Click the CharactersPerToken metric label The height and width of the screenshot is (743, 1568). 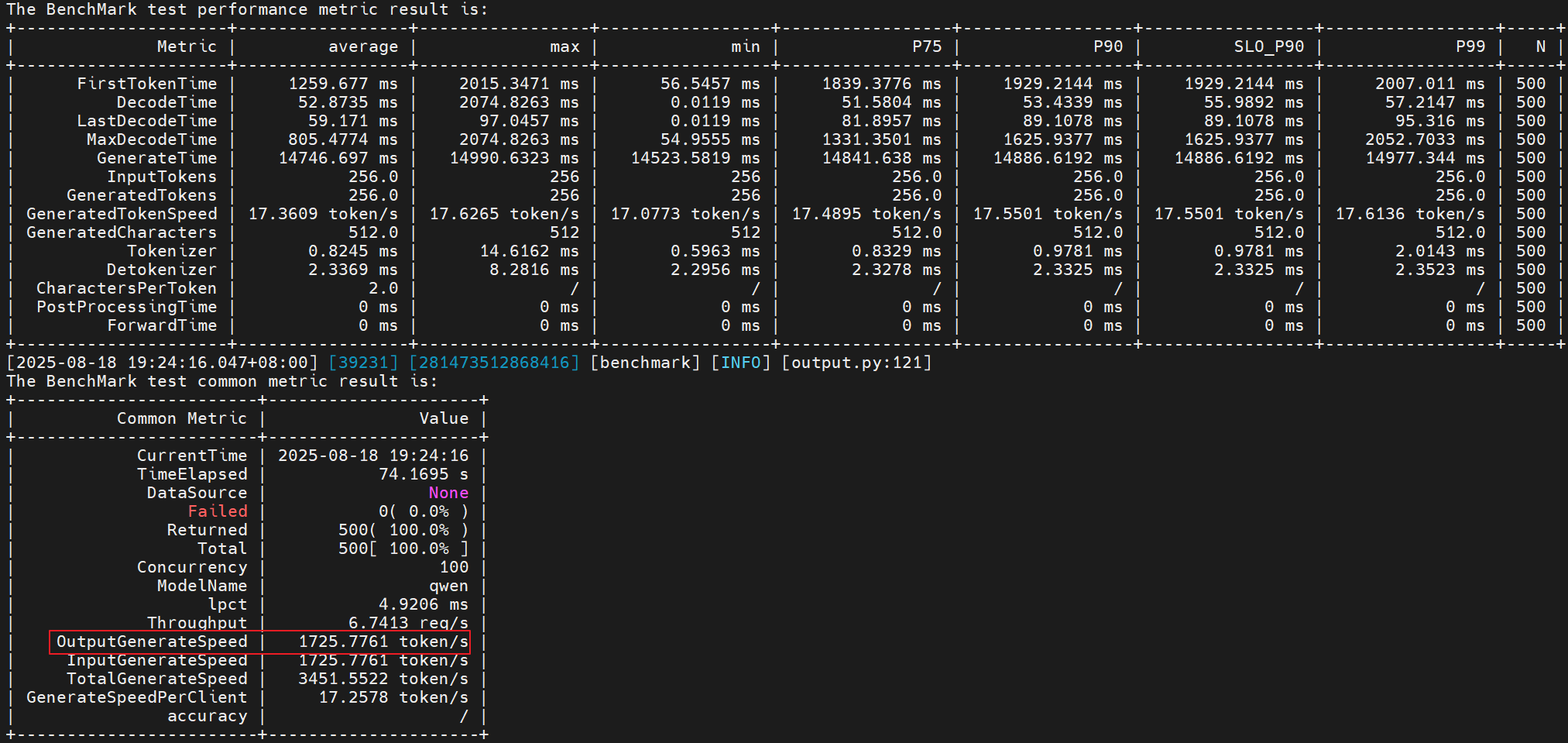(127, 288)
